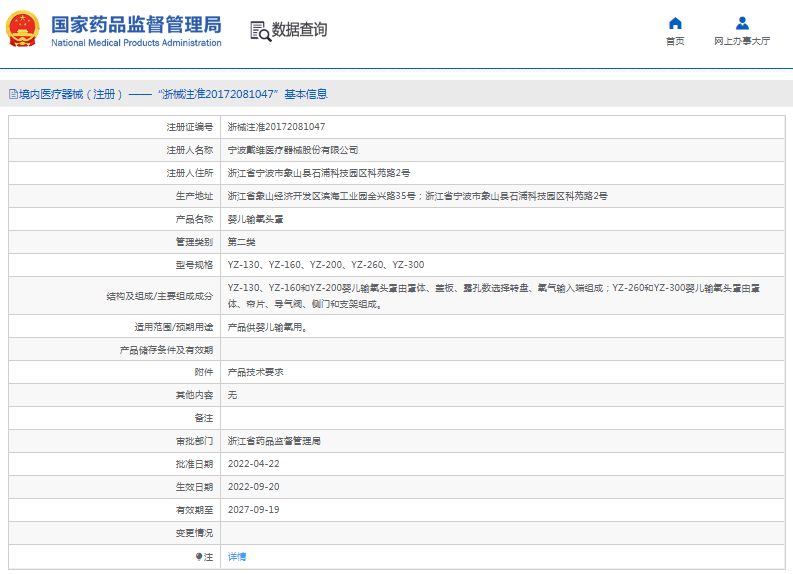Click registrant name 宁波戴维医疗器械股份有限公司
The image size is (793, 574).
pyautogui.click(x=293, y=150)
